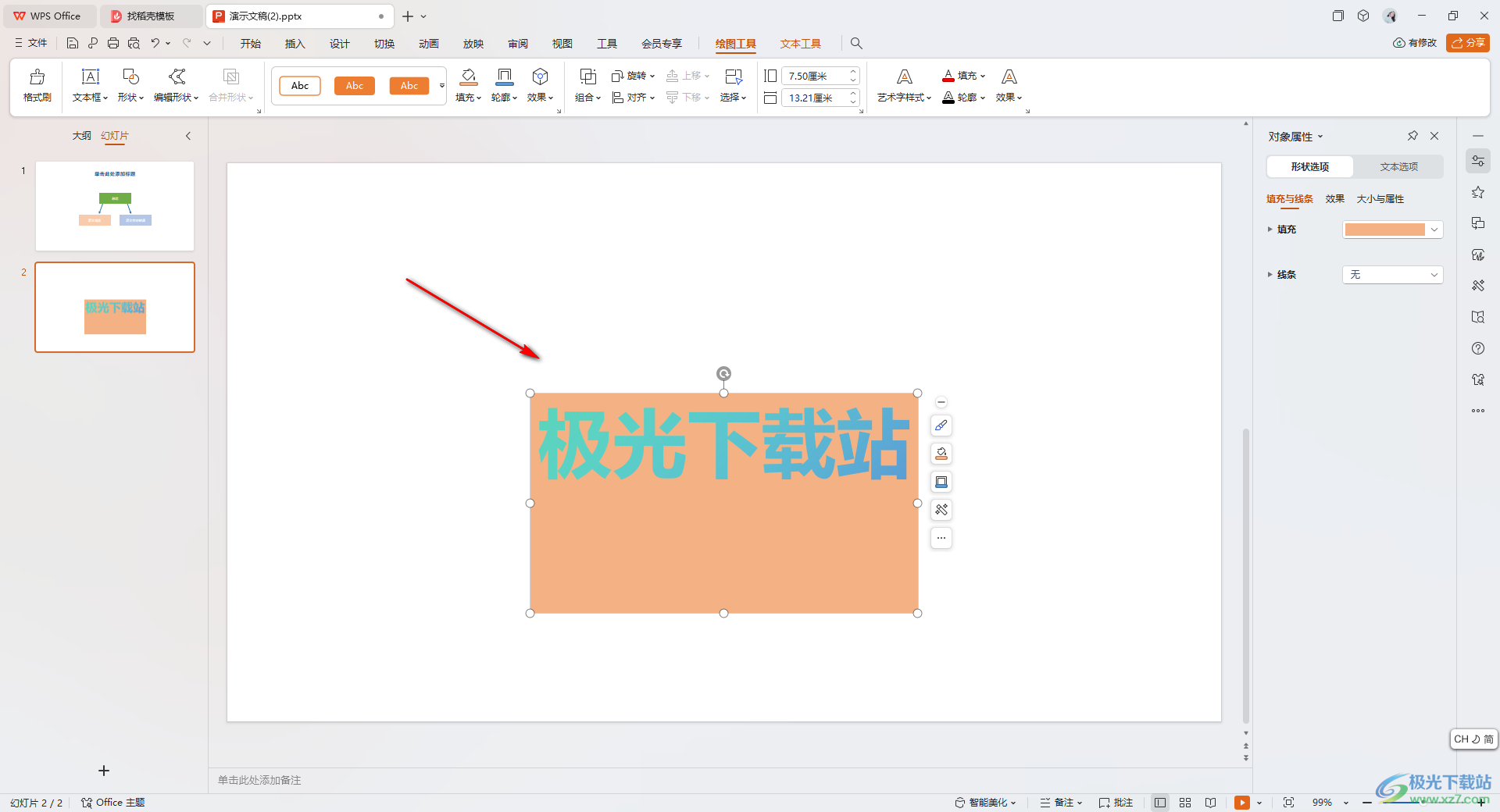The height and width of the screenshot is (812, 1500).
Task: Start slideshow with orange play button
Action: click(1241, 803)
